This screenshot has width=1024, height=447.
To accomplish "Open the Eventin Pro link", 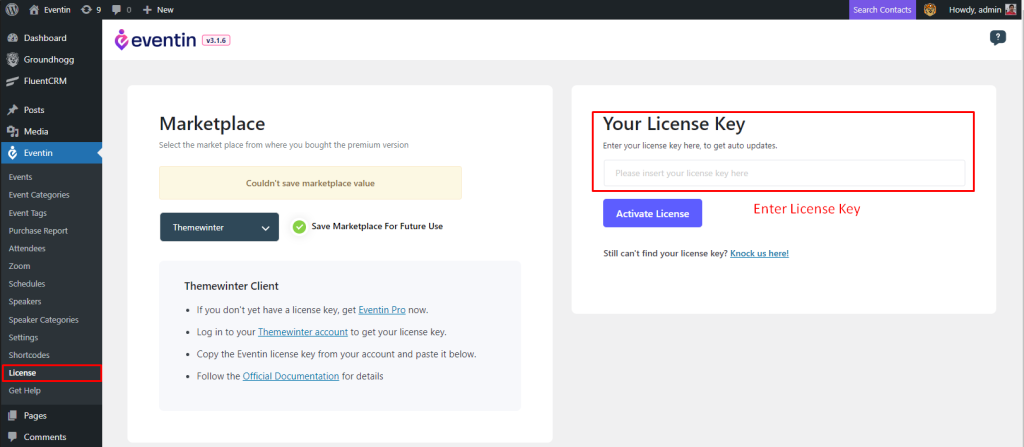I will click(382, 310).
